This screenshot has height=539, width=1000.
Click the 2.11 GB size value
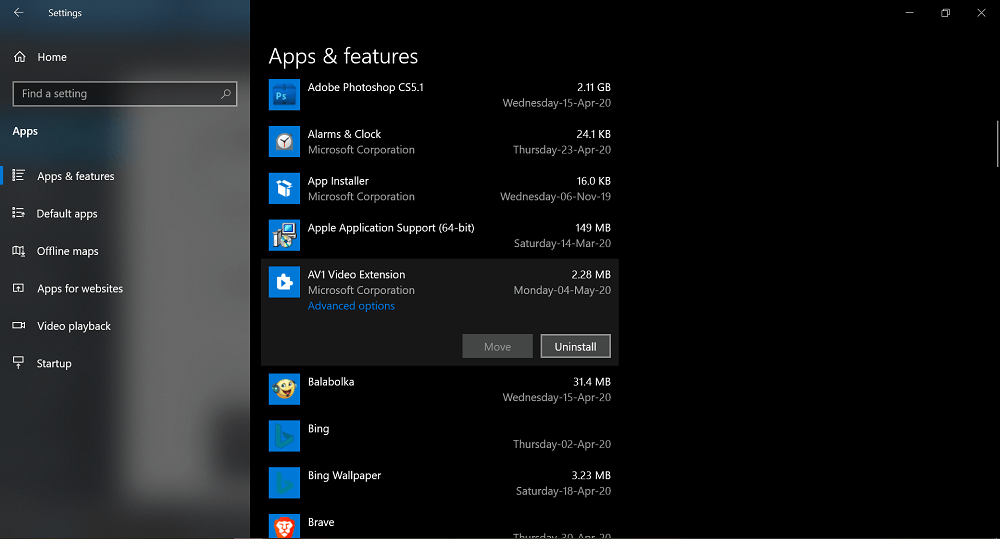[x=594, y=87]
